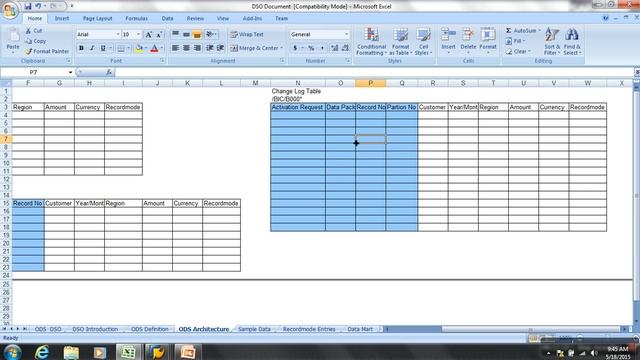
Task: Open the Sample Data sheet tab
Action: point(254,329)
